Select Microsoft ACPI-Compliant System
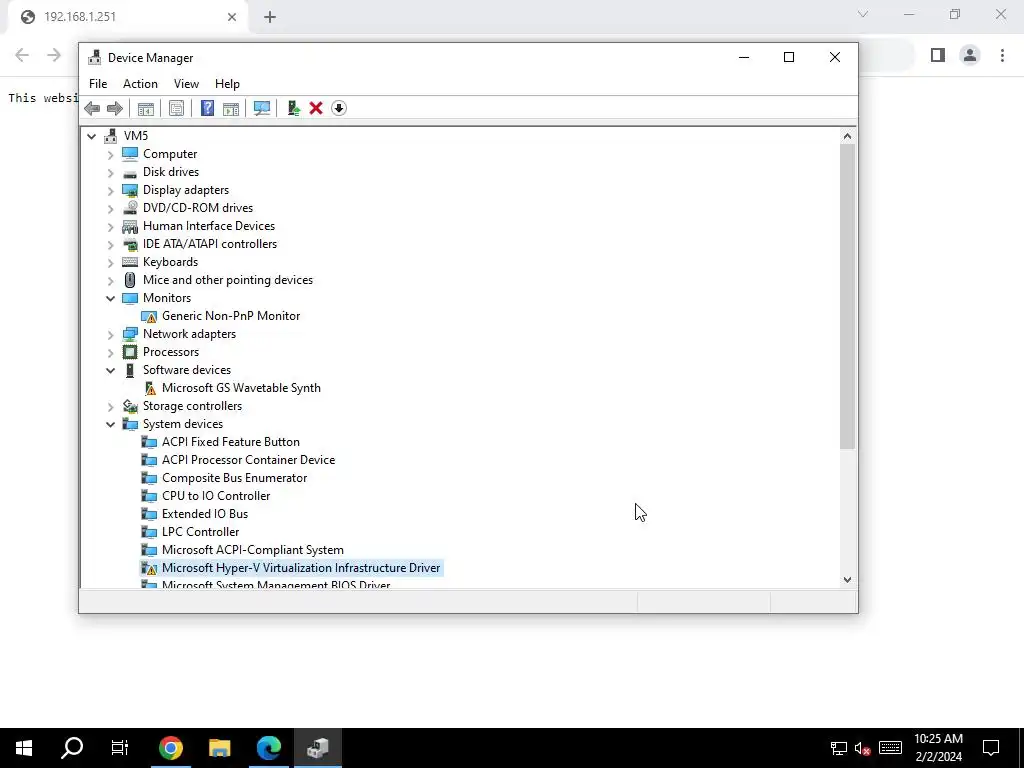 [253, 550]
